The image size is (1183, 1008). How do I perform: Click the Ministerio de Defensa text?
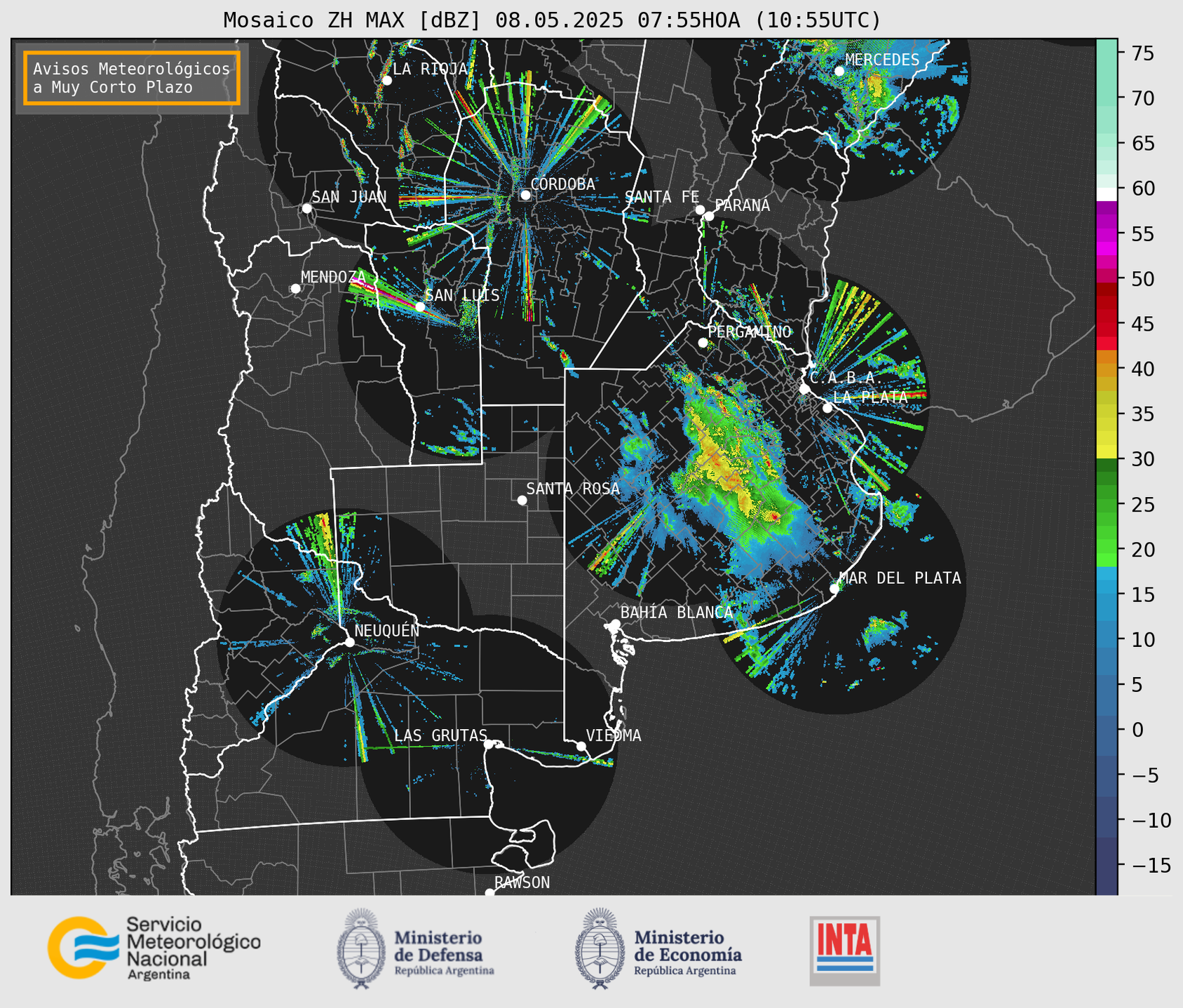[444, 952]
